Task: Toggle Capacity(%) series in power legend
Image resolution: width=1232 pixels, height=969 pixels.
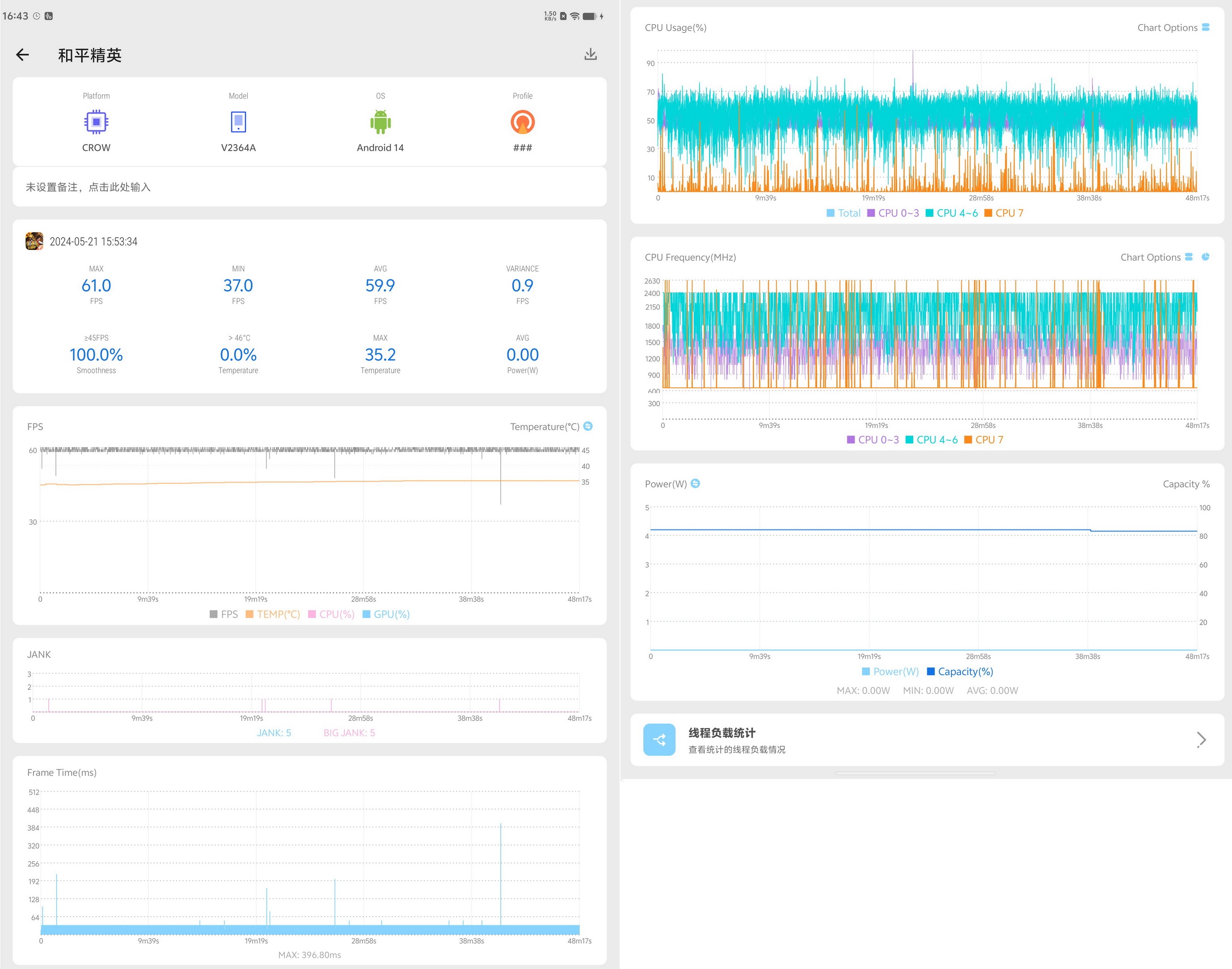Action: (x=960, y=671)
